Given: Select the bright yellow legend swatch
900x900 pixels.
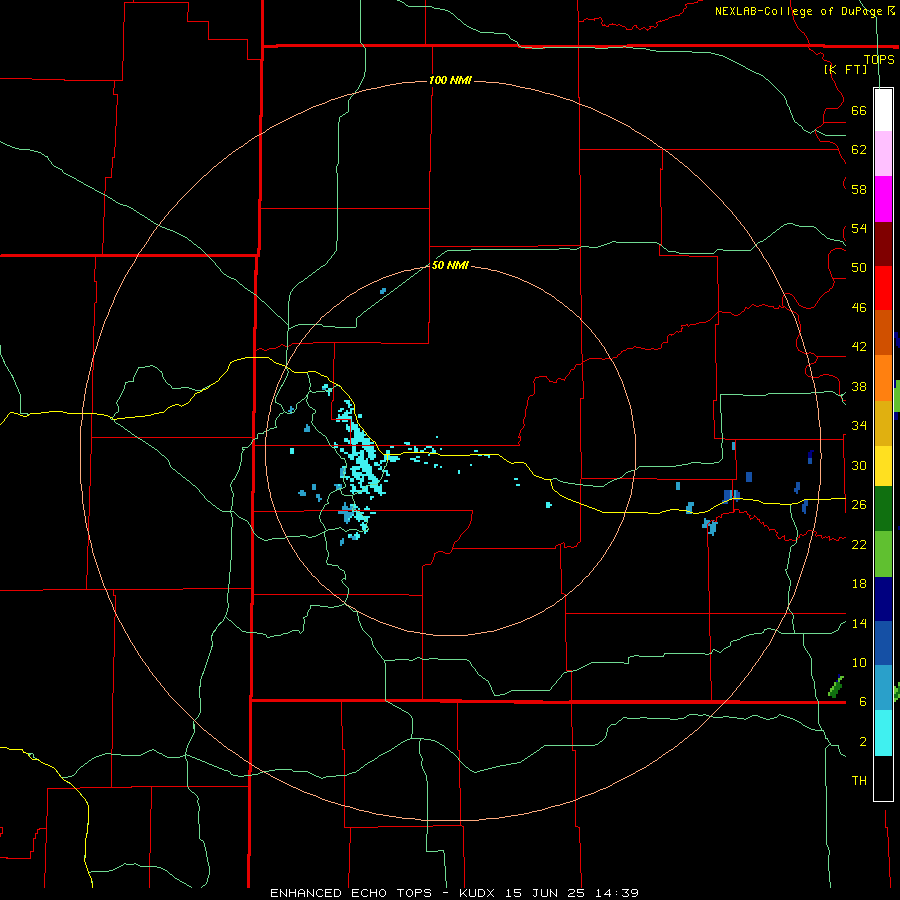Looking at the screenshot, I should [883, 466].
